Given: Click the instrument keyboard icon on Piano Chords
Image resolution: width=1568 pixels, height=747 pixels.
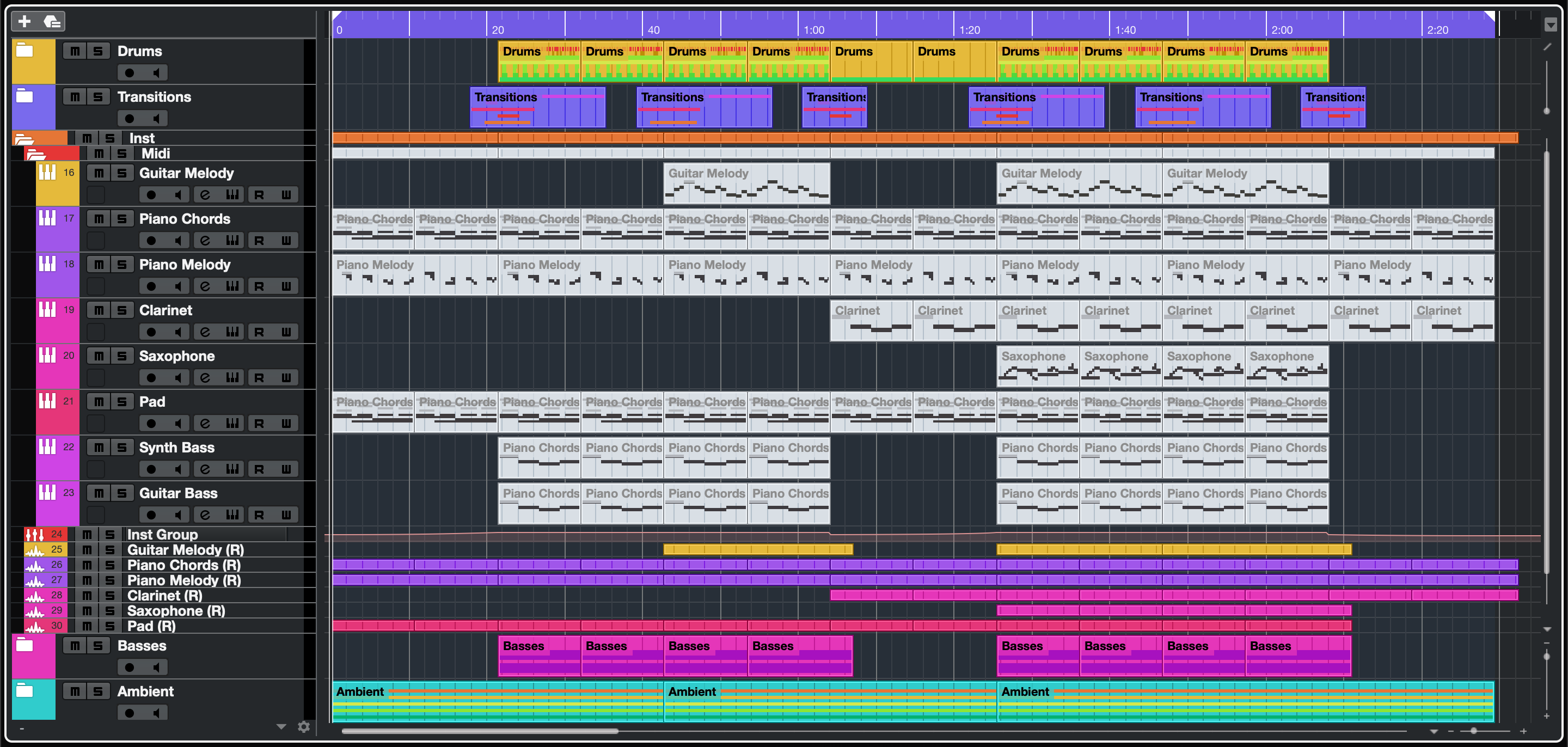Looking at the screenshot, I should tap(232, 241).
